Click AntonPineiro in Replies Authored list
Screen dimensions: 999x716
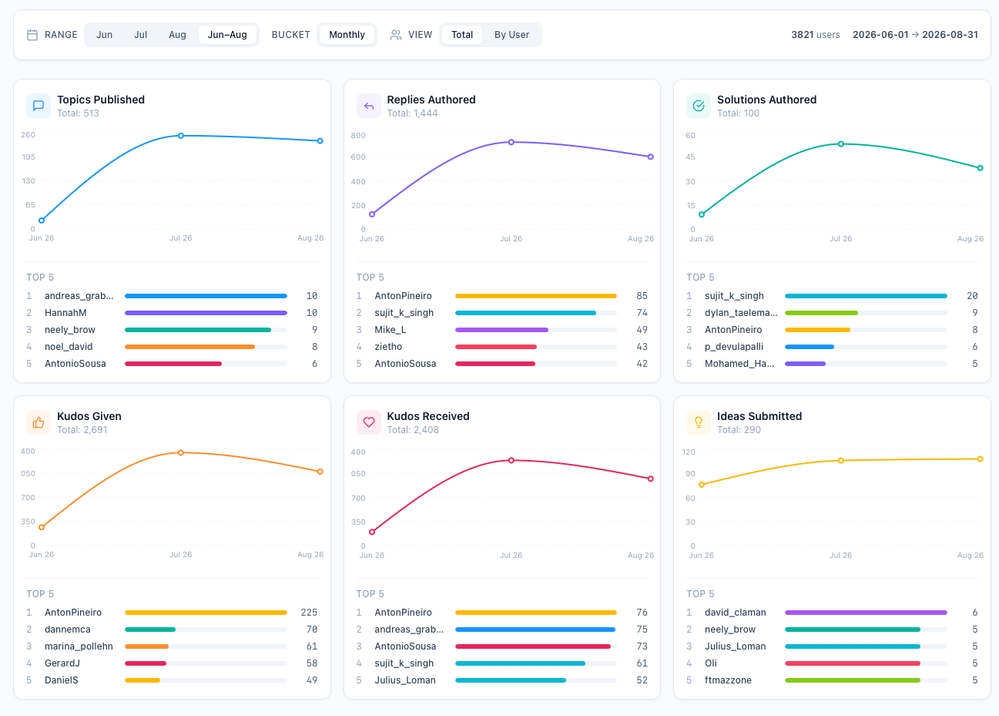point(403,296)
